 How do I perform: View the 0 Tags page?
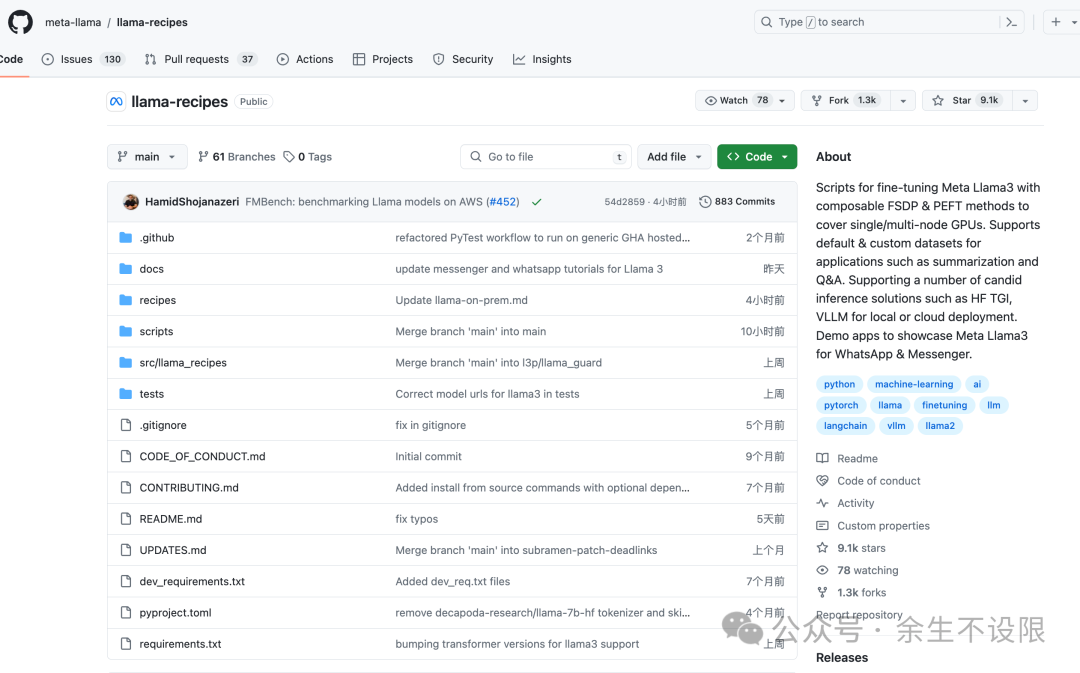[x=308, y=157]
